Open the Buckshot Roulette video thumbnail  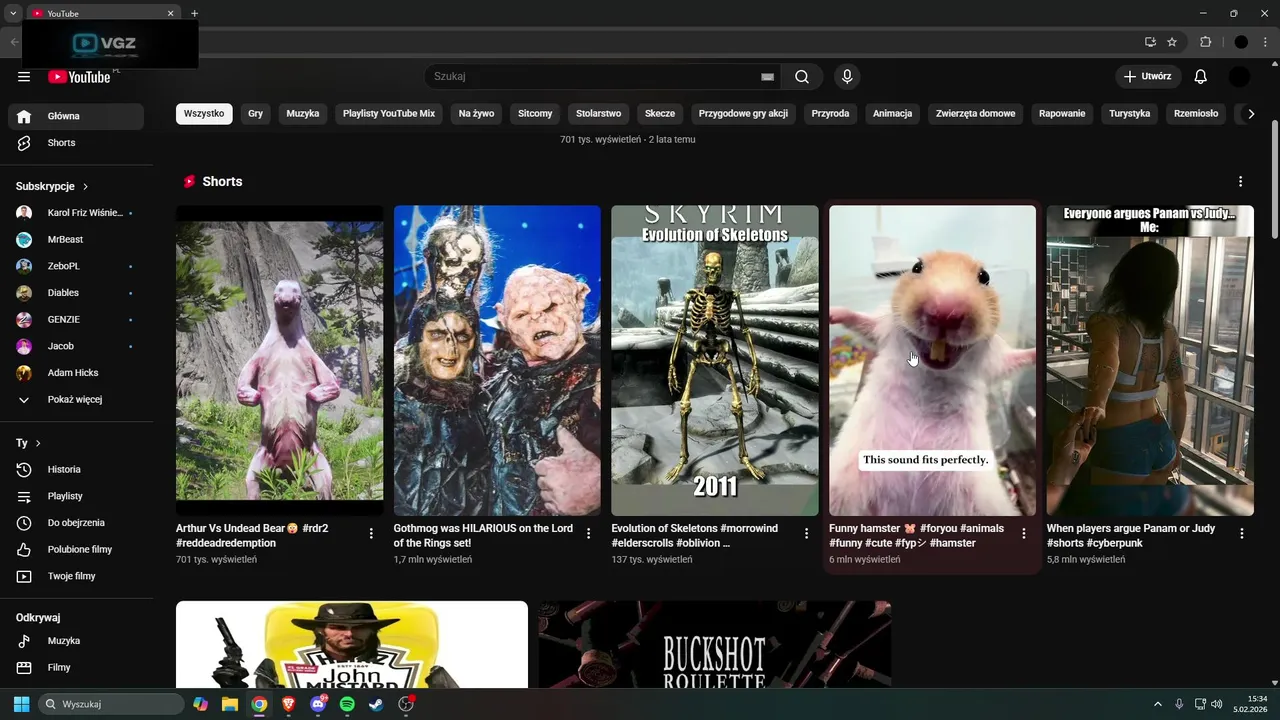tap(715, 645)
